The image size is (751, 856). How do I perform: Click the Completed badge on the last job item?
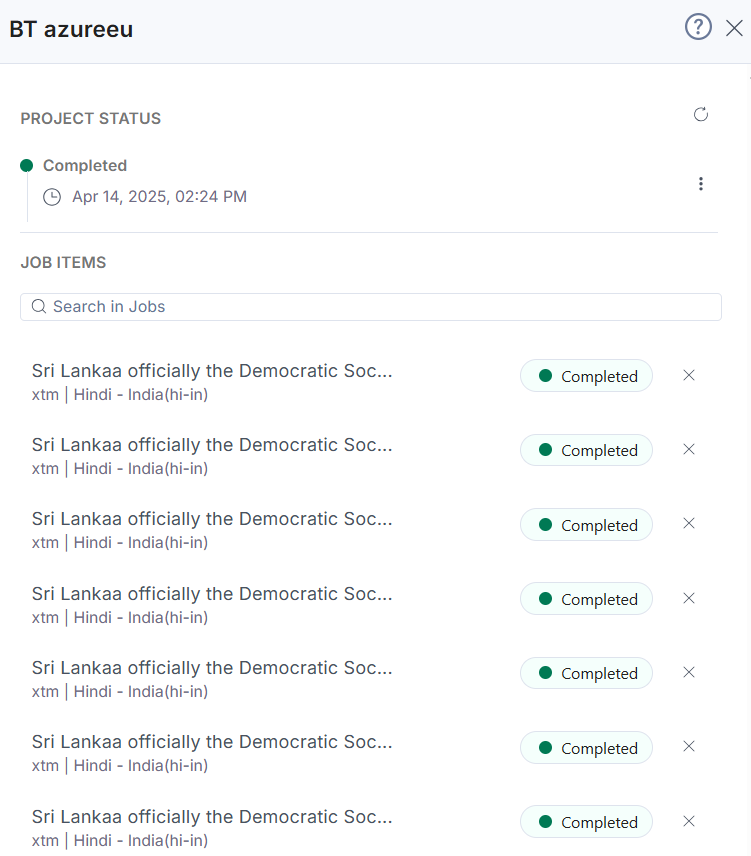click(x=586, y=821)
